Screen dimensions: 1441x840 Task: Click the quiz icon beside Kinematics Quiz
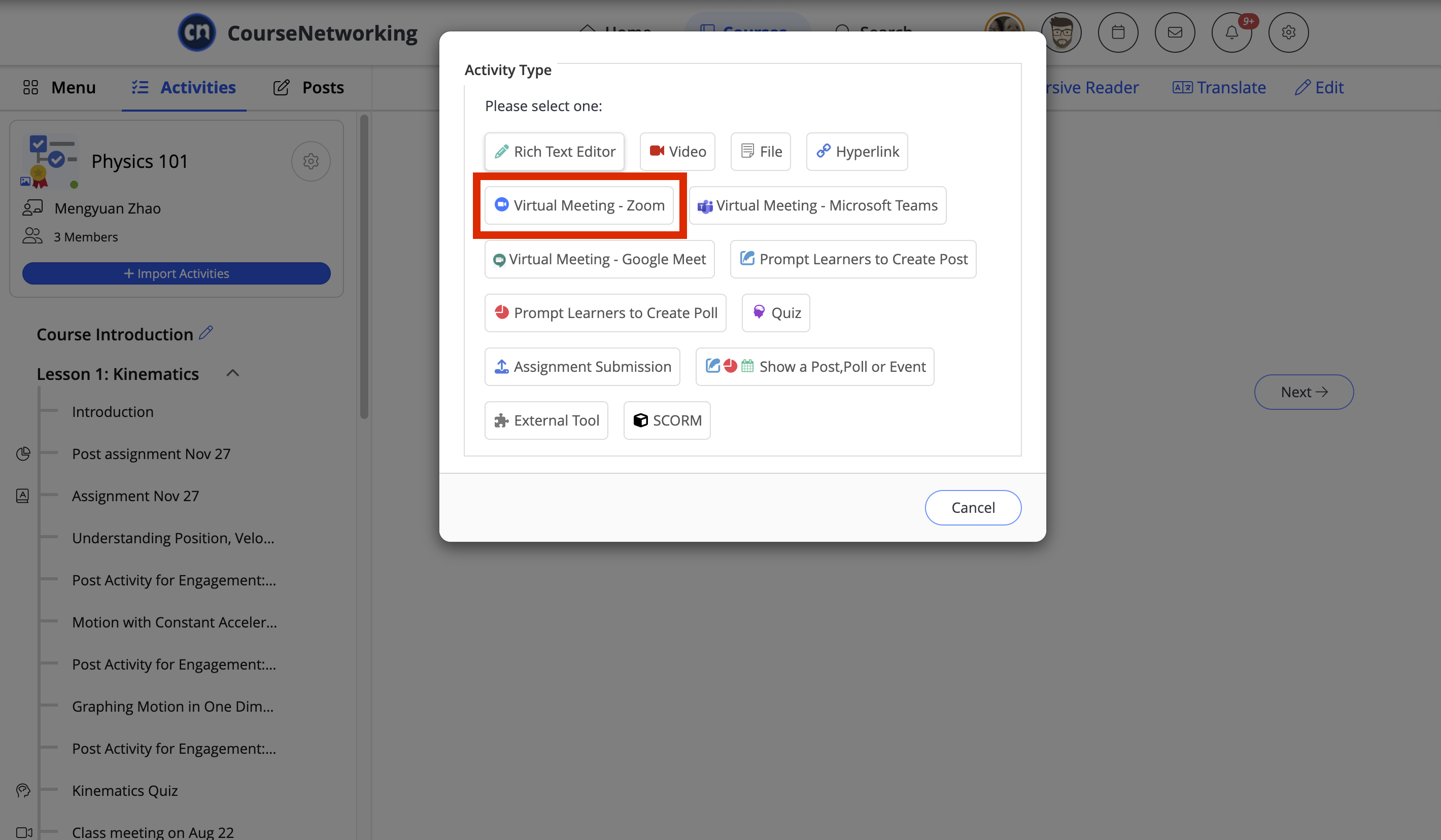[x=23, y=790]
